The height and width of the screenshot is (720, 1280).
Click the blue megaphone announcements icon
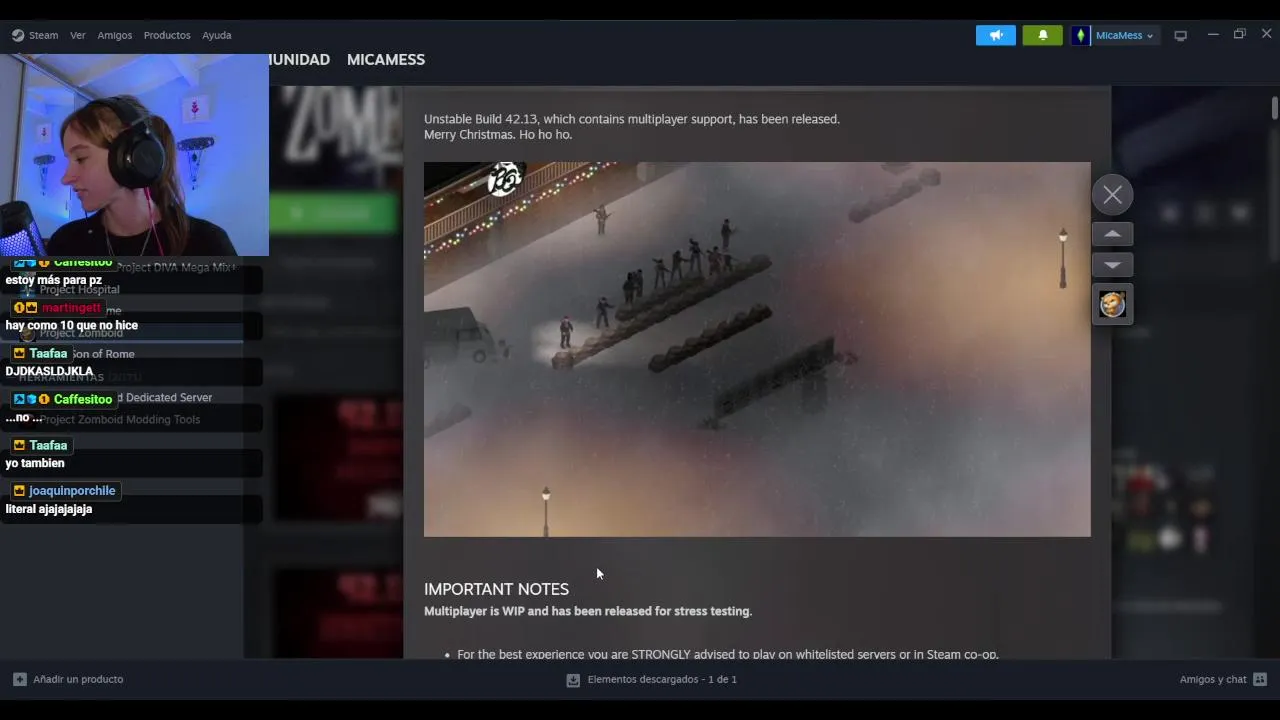coord(996,35)
